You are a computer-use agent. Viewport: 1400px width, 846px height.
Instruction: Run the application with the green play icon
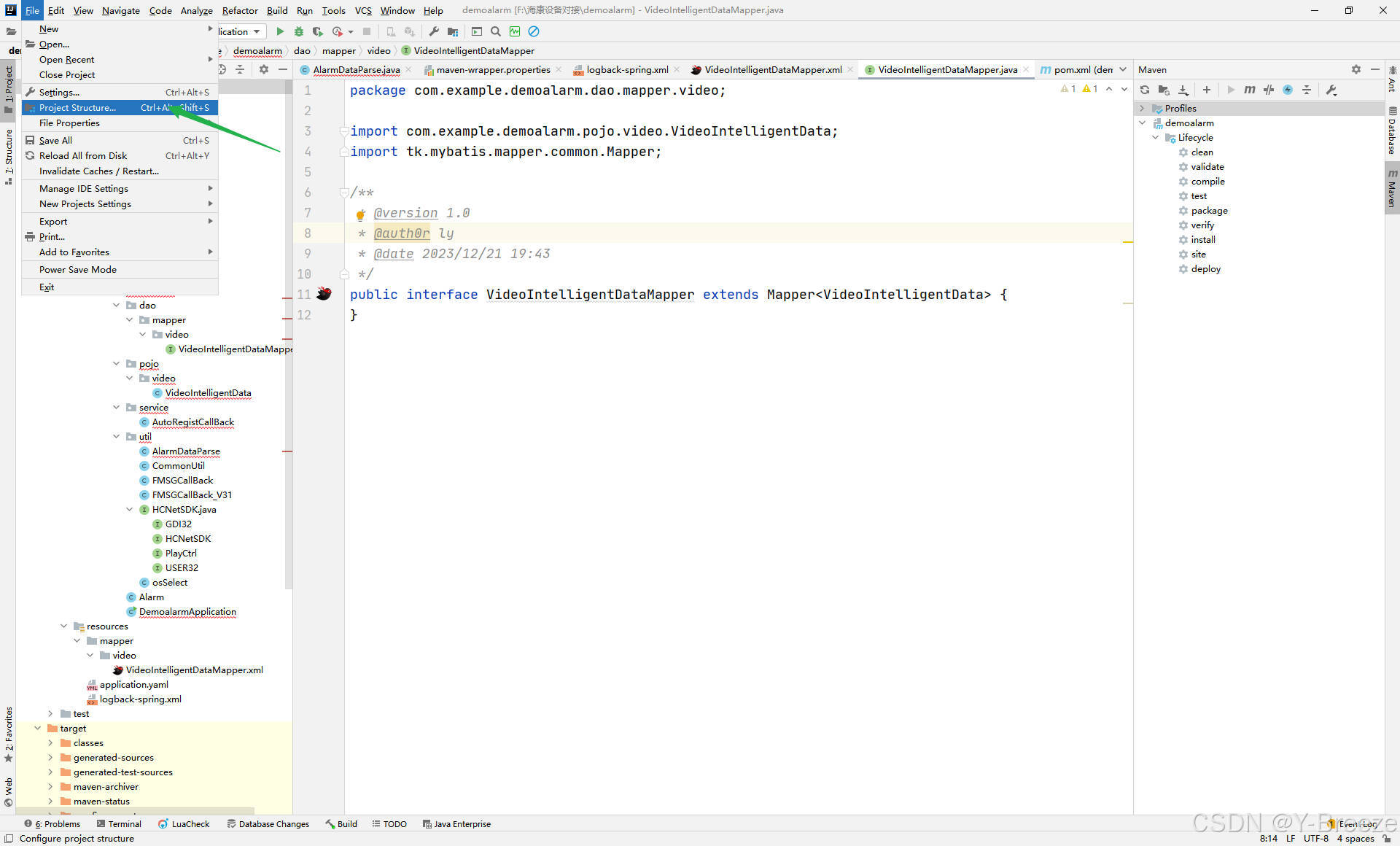(x=281, y=31)
